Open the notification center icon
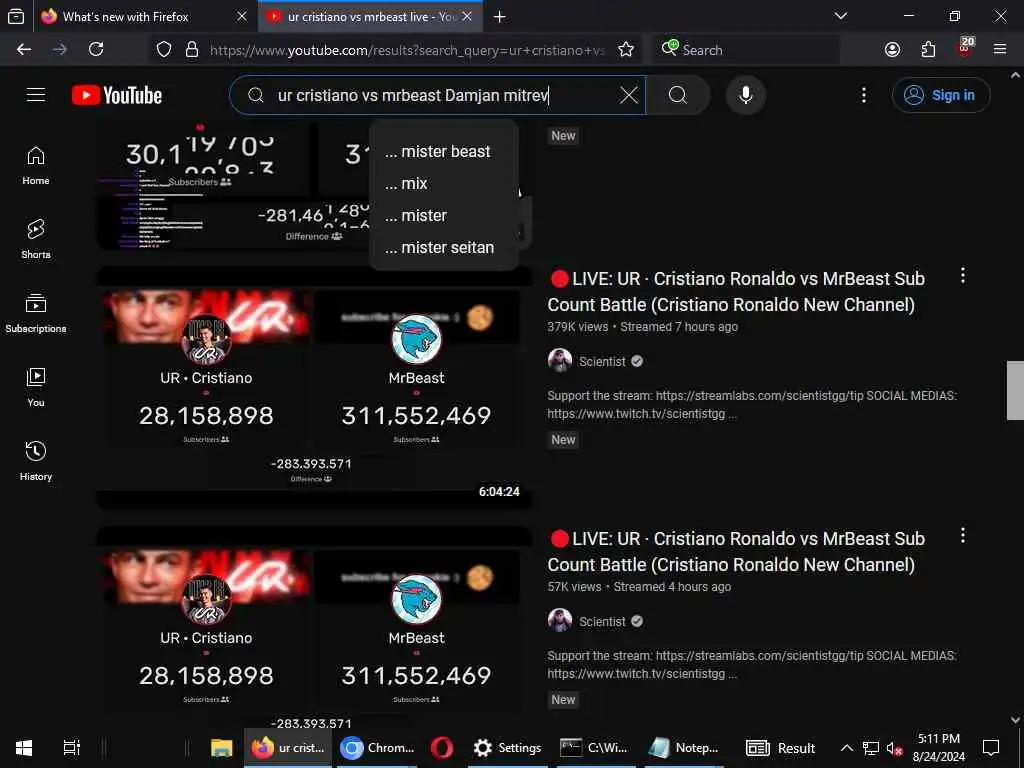 991,748
